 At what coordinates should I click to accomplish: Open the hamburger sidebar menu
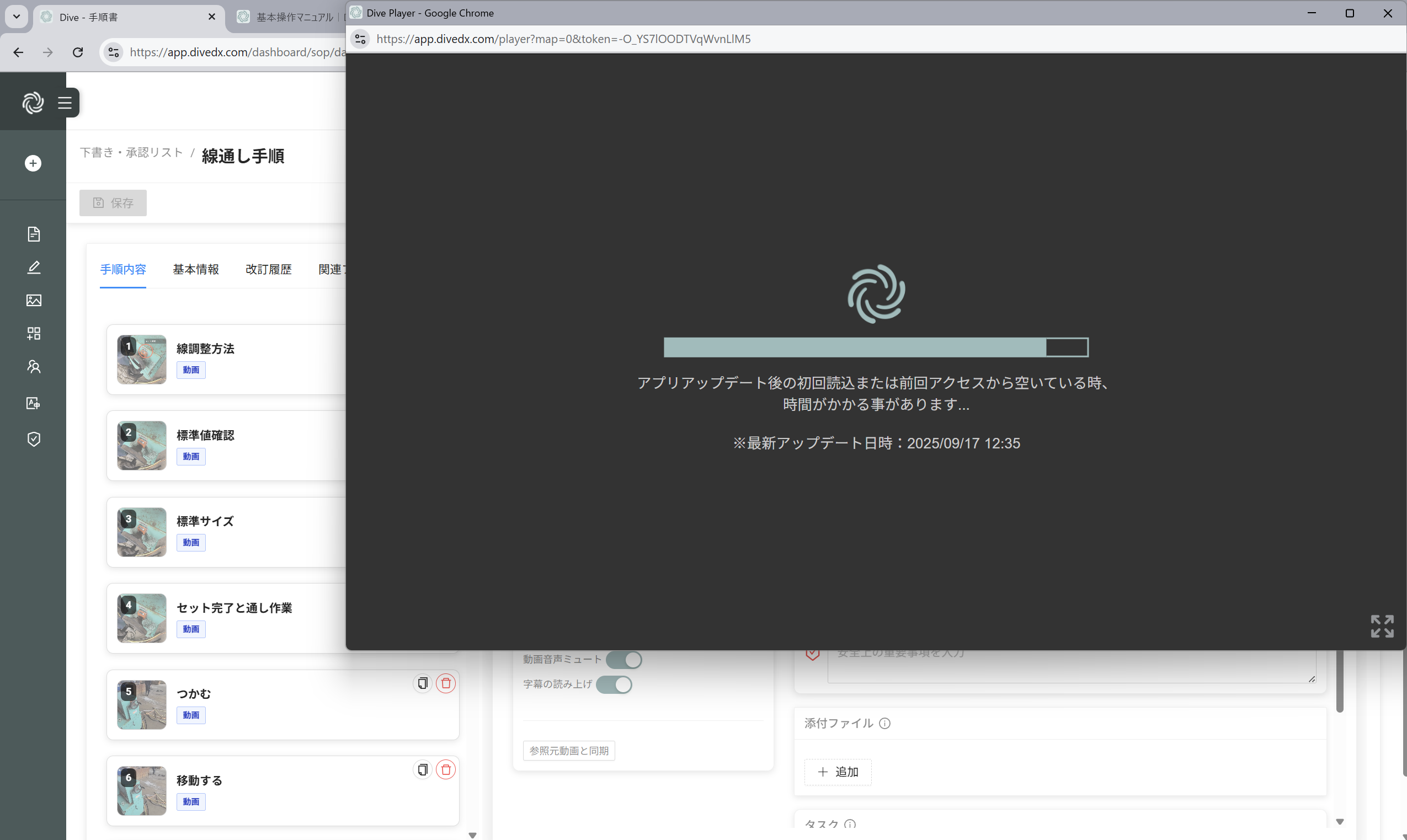pos(65,103)
